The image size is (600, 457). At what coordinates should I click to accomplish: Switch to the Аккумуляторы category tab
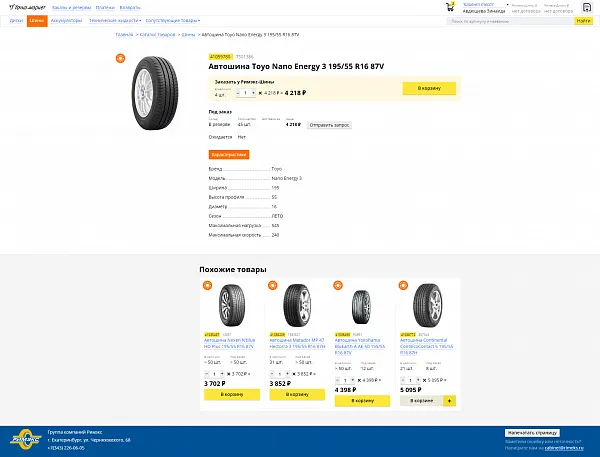[66, 20]
